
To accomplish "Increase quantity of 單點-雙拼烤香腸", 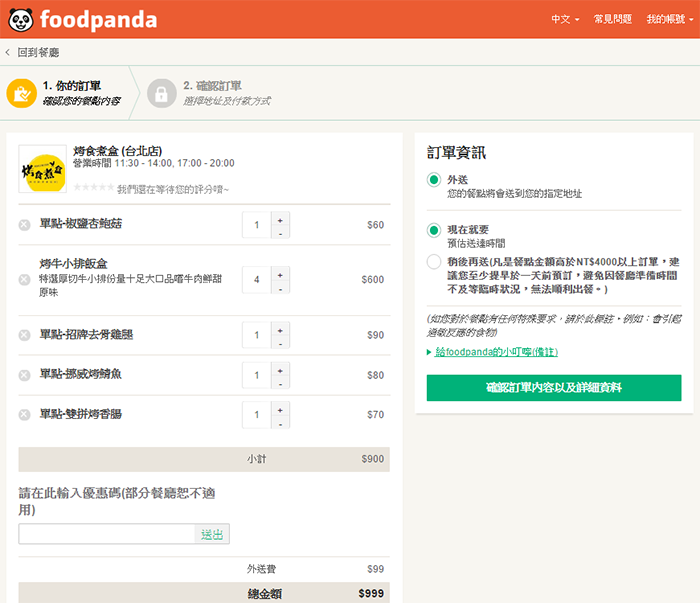I will point(280,410).
